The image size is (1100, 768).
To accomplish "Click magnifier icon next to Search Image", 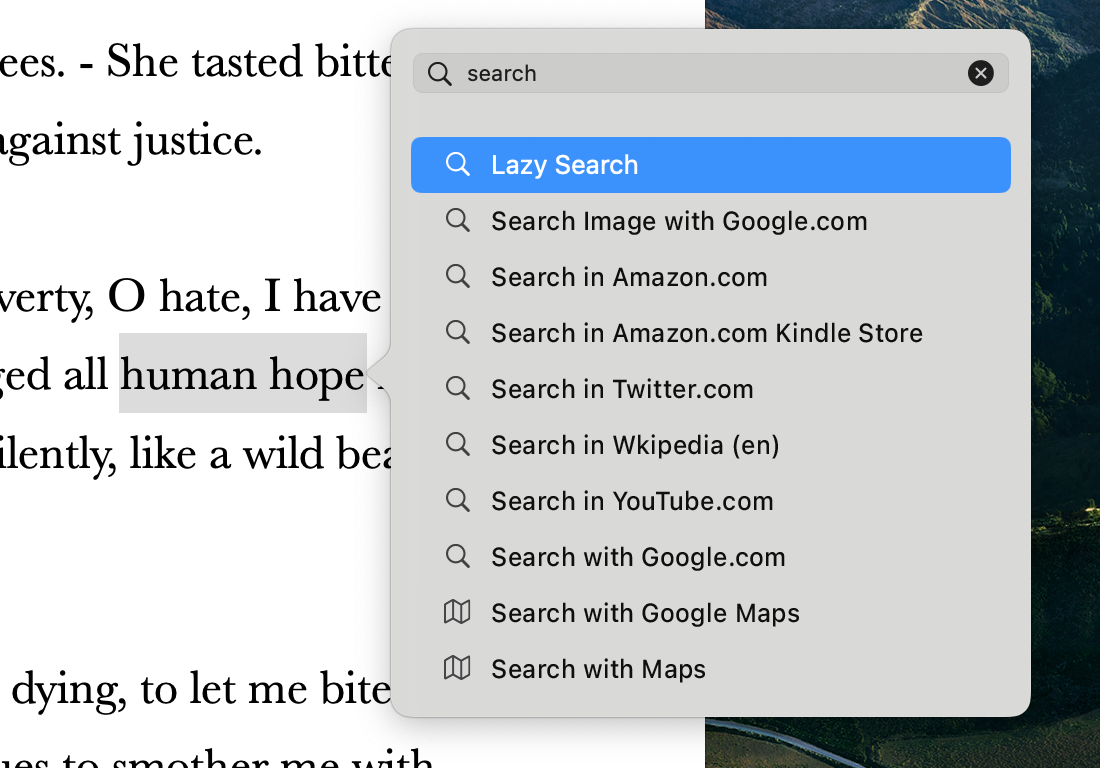I will (x=457, y=220).
